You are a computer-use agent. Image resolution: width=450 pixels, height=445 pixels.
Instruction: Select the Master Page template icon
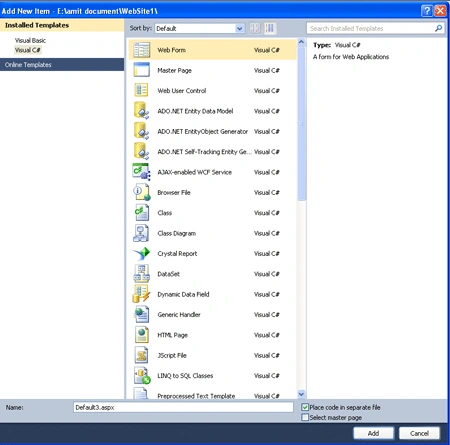tap(142, 70)
